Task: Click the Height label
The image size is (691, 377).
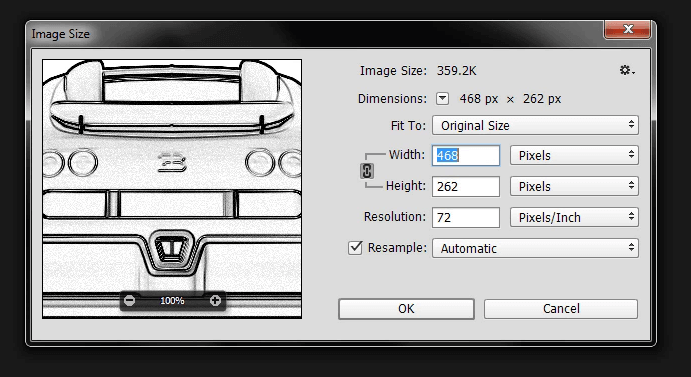Action: [406, 186]
